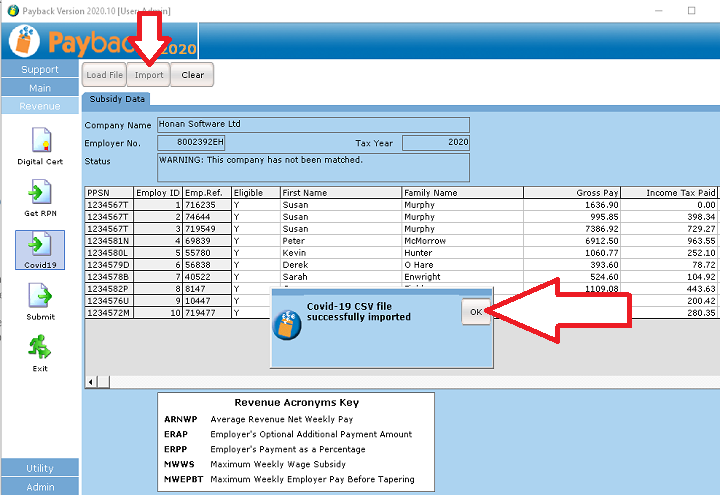Switch to the Subsidy Data tab

pyautogui.click(x=117, y=99)
